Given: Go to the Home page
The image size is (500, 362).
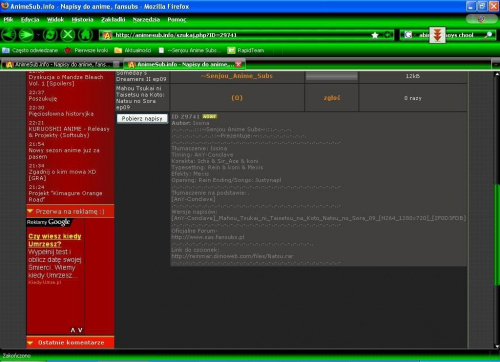Looking at the screenshot, I should (x=85, y=35).
